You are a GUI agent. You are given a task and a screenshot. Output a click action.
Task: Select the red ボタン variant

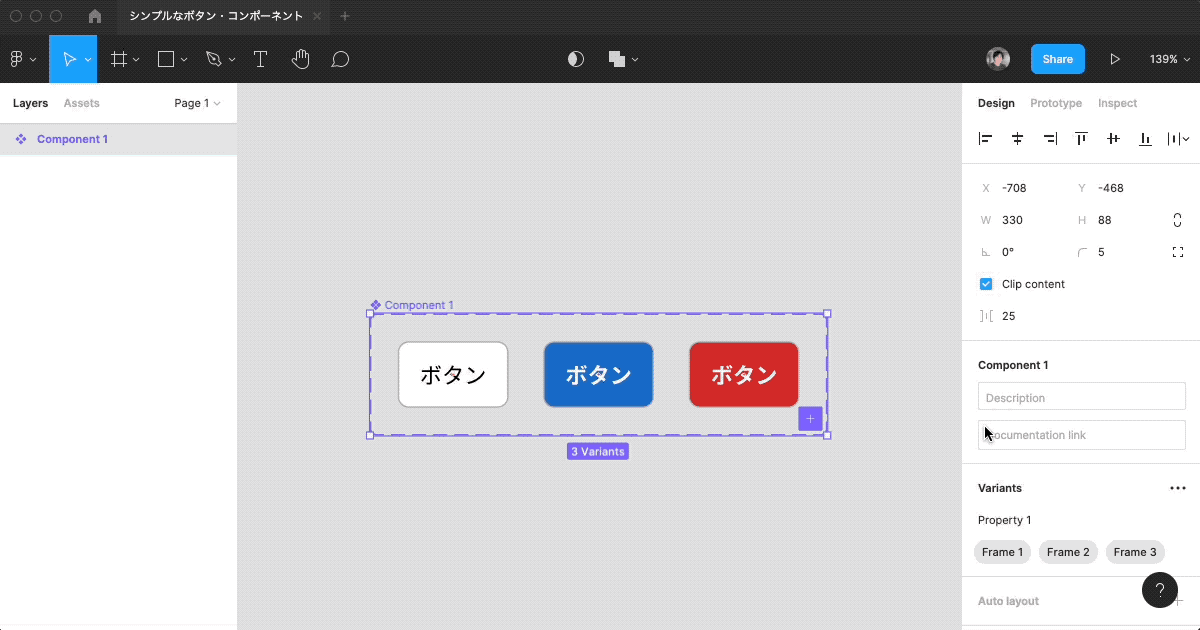point(744,375)
